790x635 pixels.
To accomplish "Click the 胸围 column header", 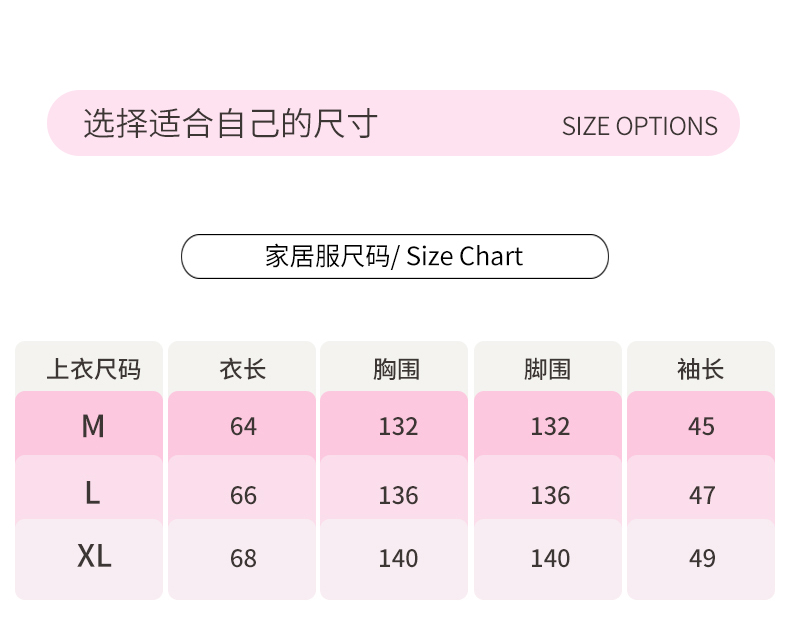I will tap(397, 369).
